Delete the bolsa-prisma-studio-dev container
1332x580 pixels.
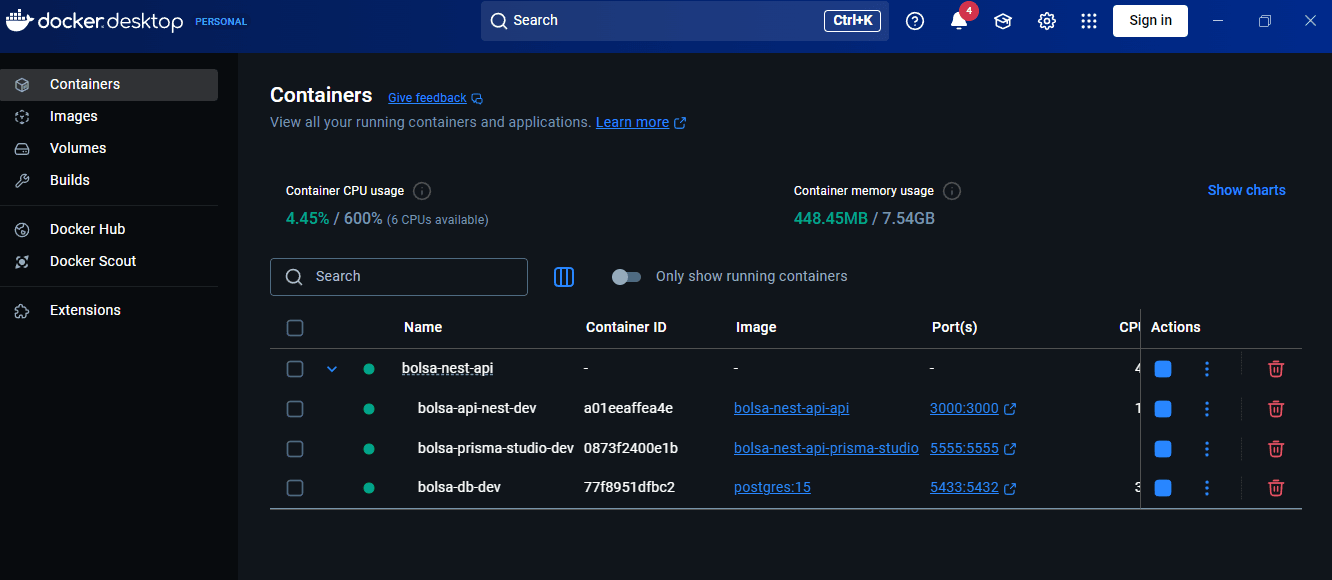1275,448
